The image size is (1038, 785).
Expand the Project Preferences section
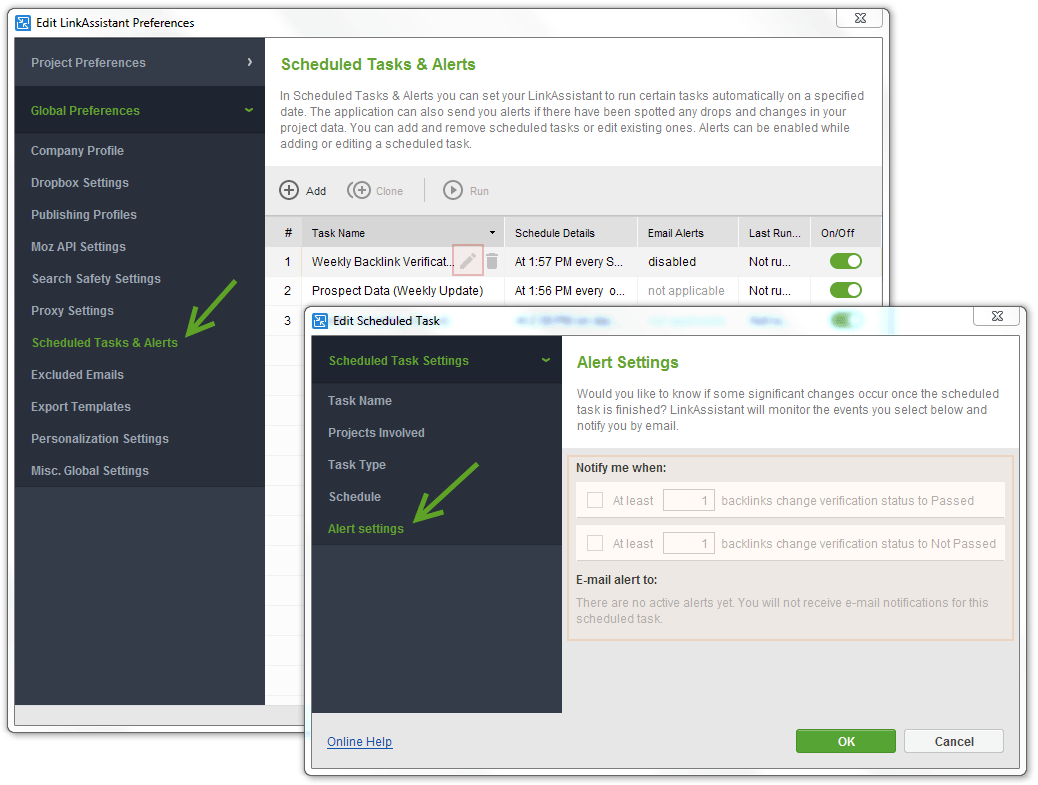tap(140, 62)
